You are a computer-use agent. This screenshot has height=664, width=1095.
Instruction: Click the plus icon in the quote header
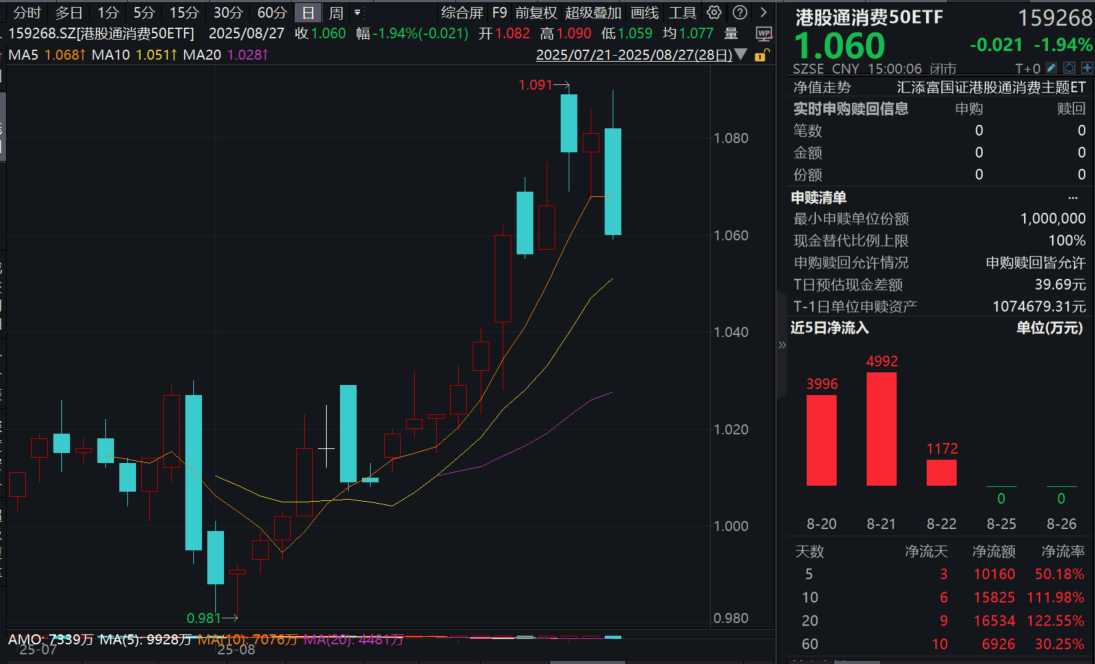pyautogui.click(x=1087, y=67)
